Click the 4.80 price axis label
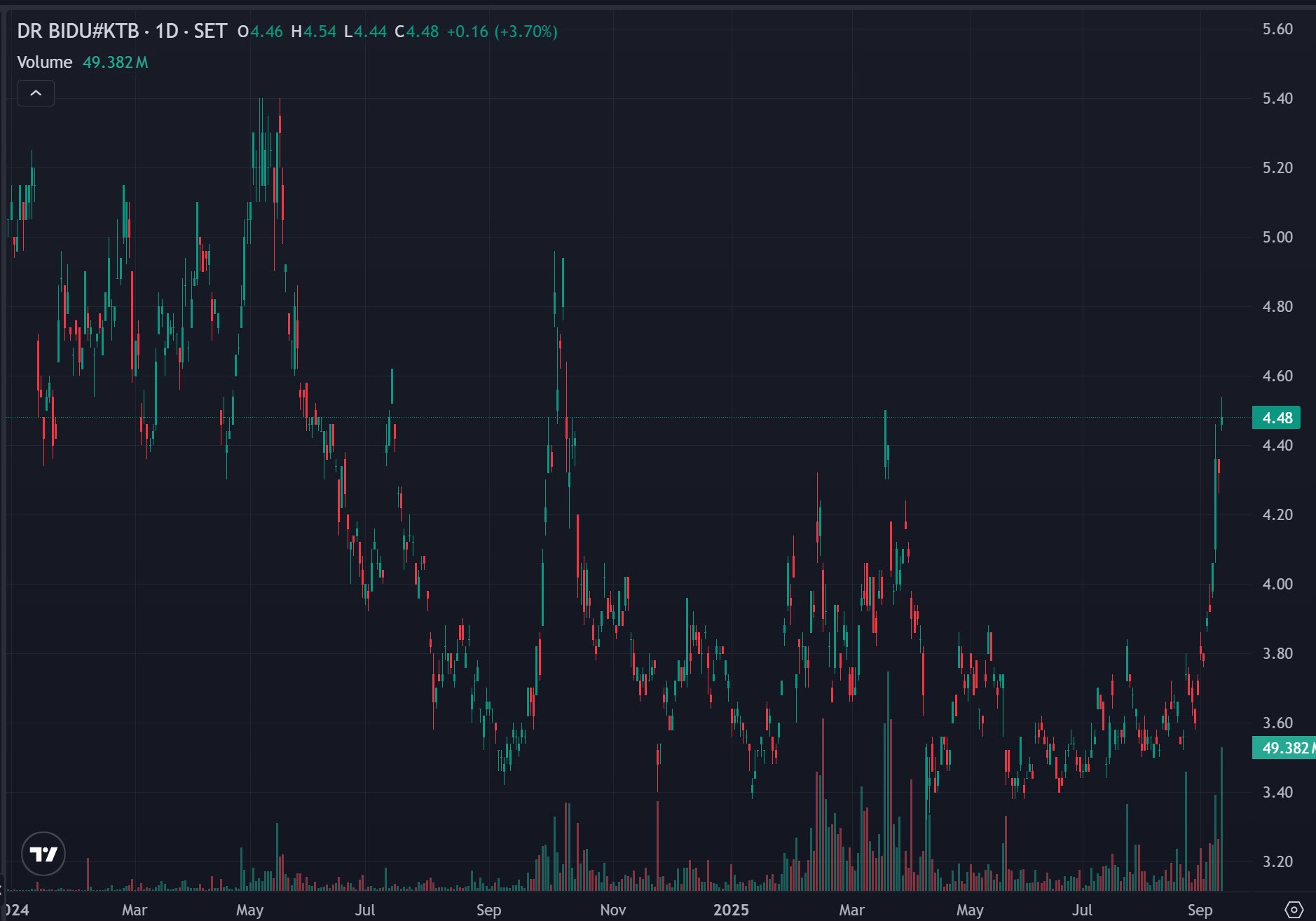1316x921 pixels. (x=1277, y=306)
